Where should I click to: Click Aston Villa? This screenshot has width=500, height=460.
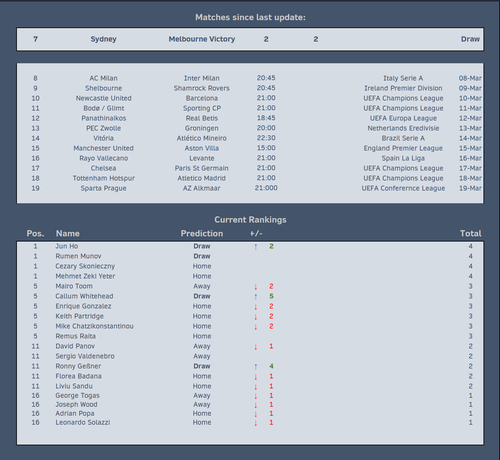pos(202,148)
